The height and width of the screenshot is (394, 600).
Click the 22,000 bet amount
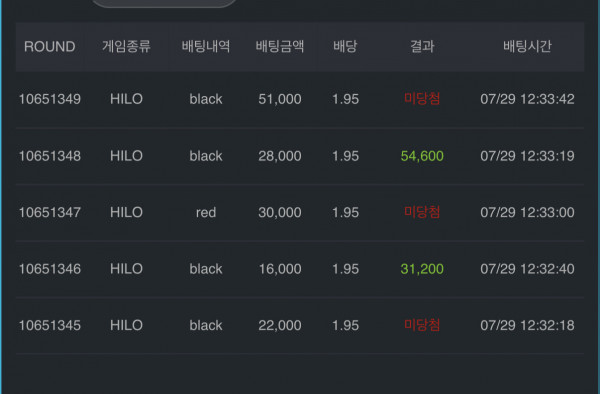coord(280,326)
